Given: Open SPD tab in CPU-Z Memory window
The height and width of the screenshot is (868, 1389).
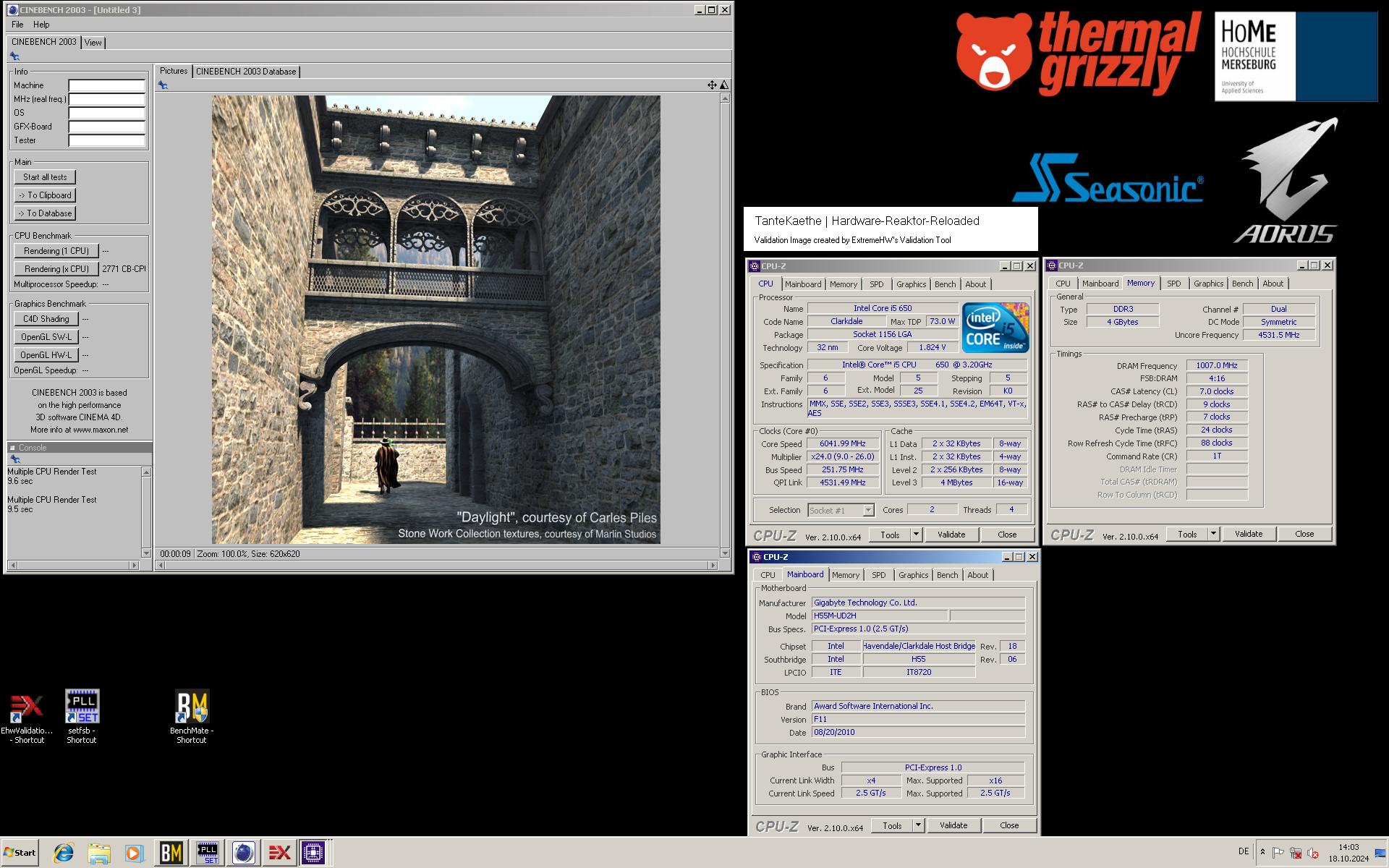Looking at the screenshot, I should (1174, 284).
